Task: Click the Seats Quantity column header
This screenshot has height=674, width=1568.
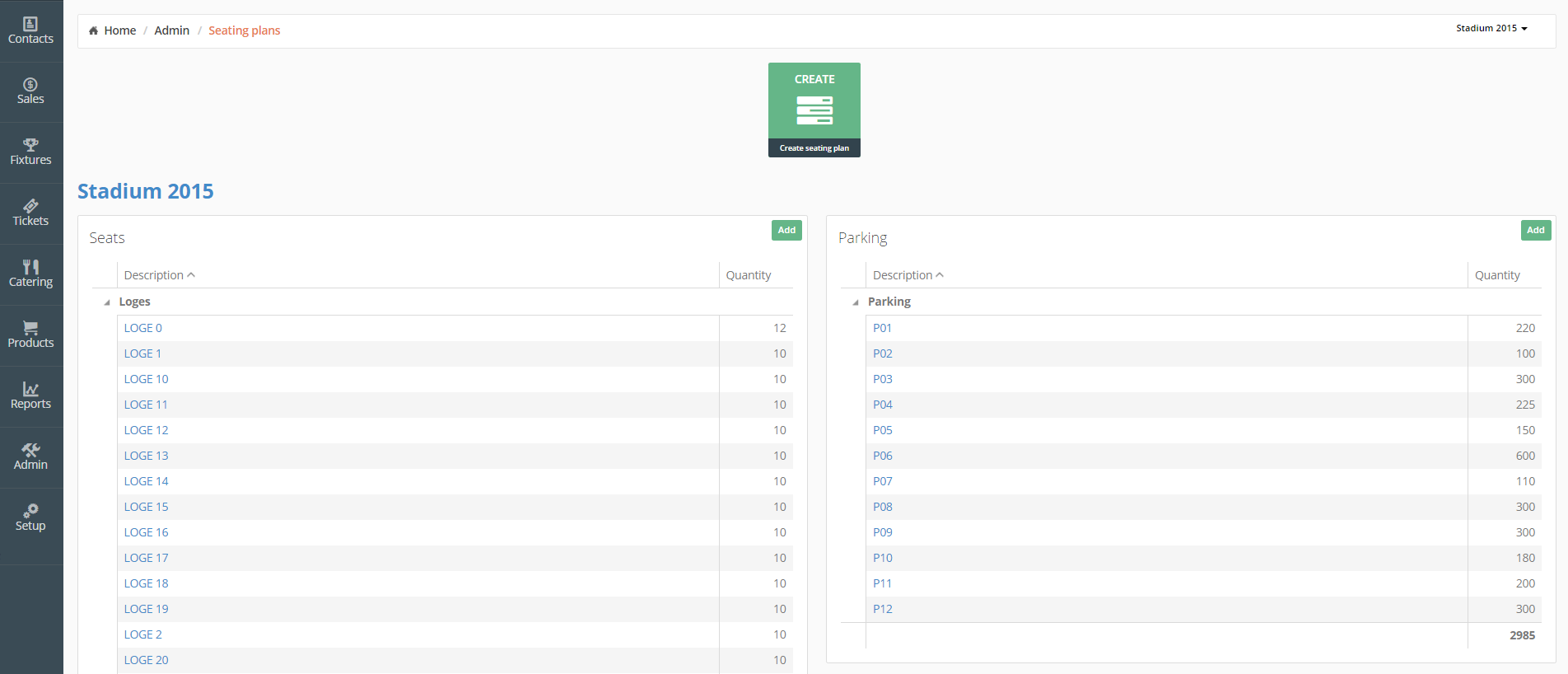Action: click(749, 275)
